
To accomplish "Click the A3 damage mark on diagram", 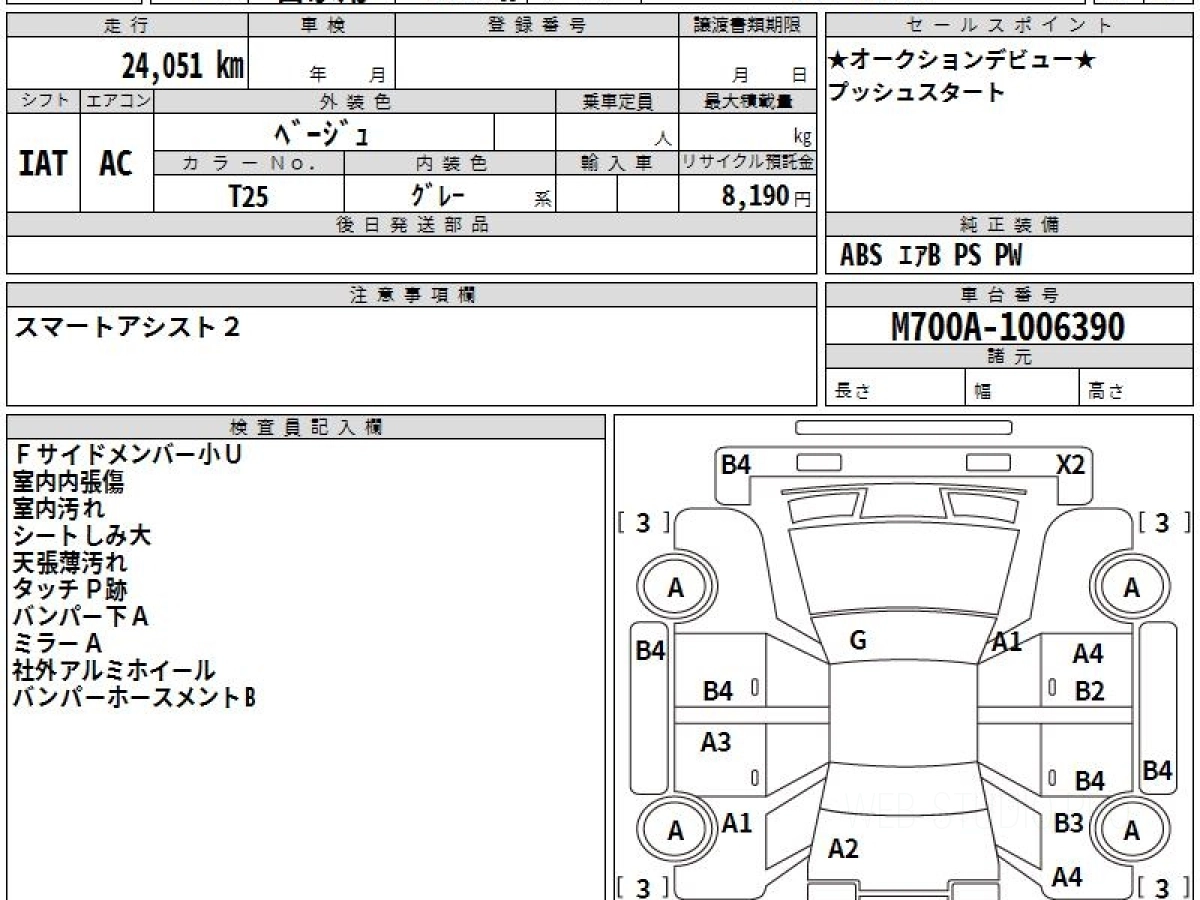I will pyautogui.click(x=716, y=742).
